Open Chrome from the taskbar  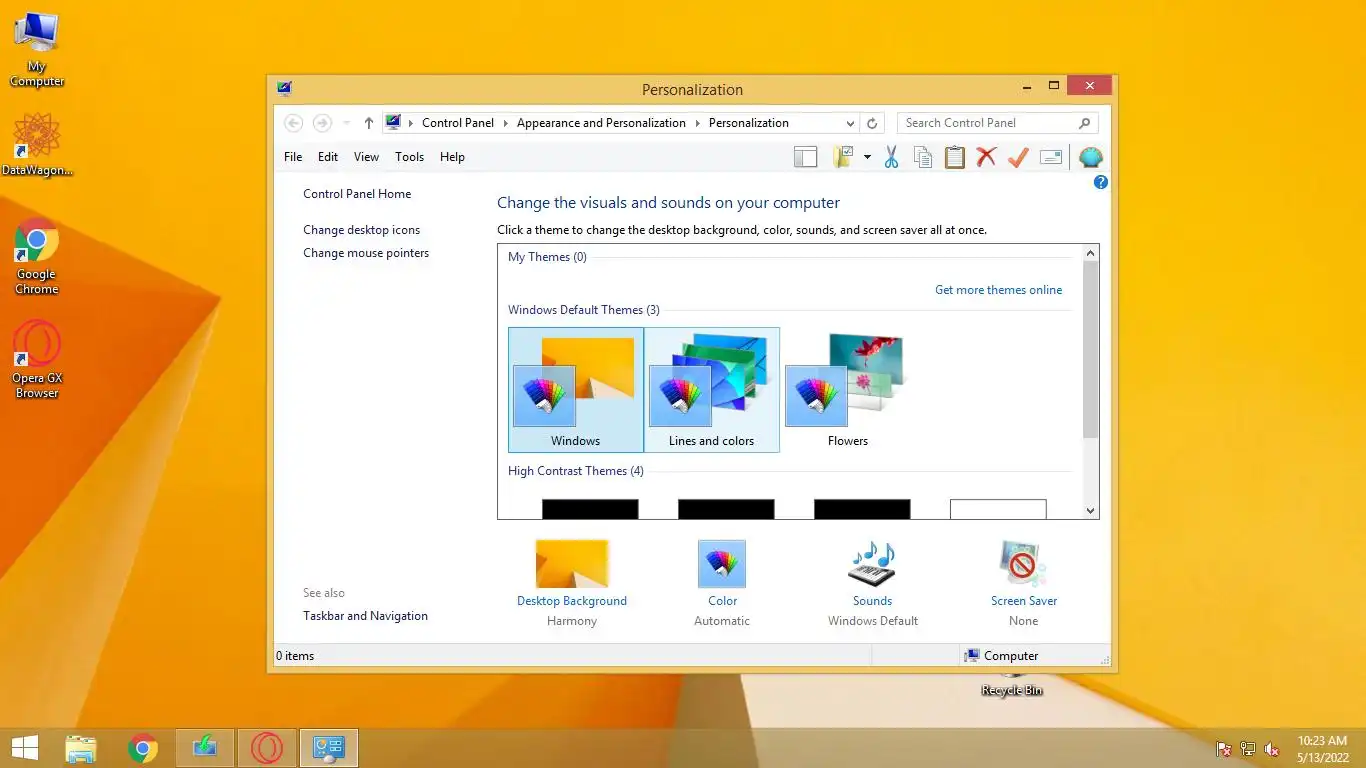coord(143,748)
